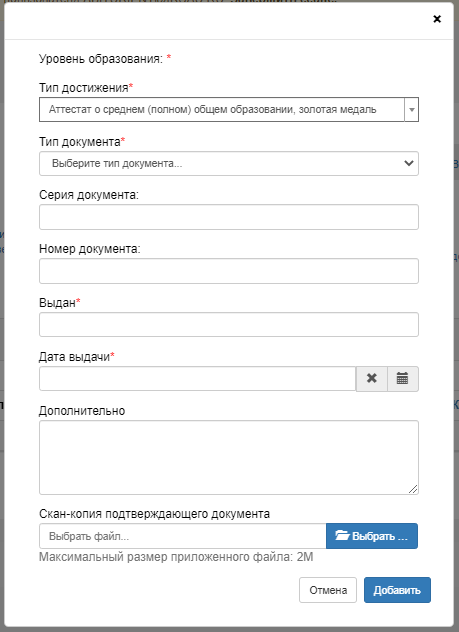Click the Максимальный размер приложенного файла hint

(x=176, y=557)
